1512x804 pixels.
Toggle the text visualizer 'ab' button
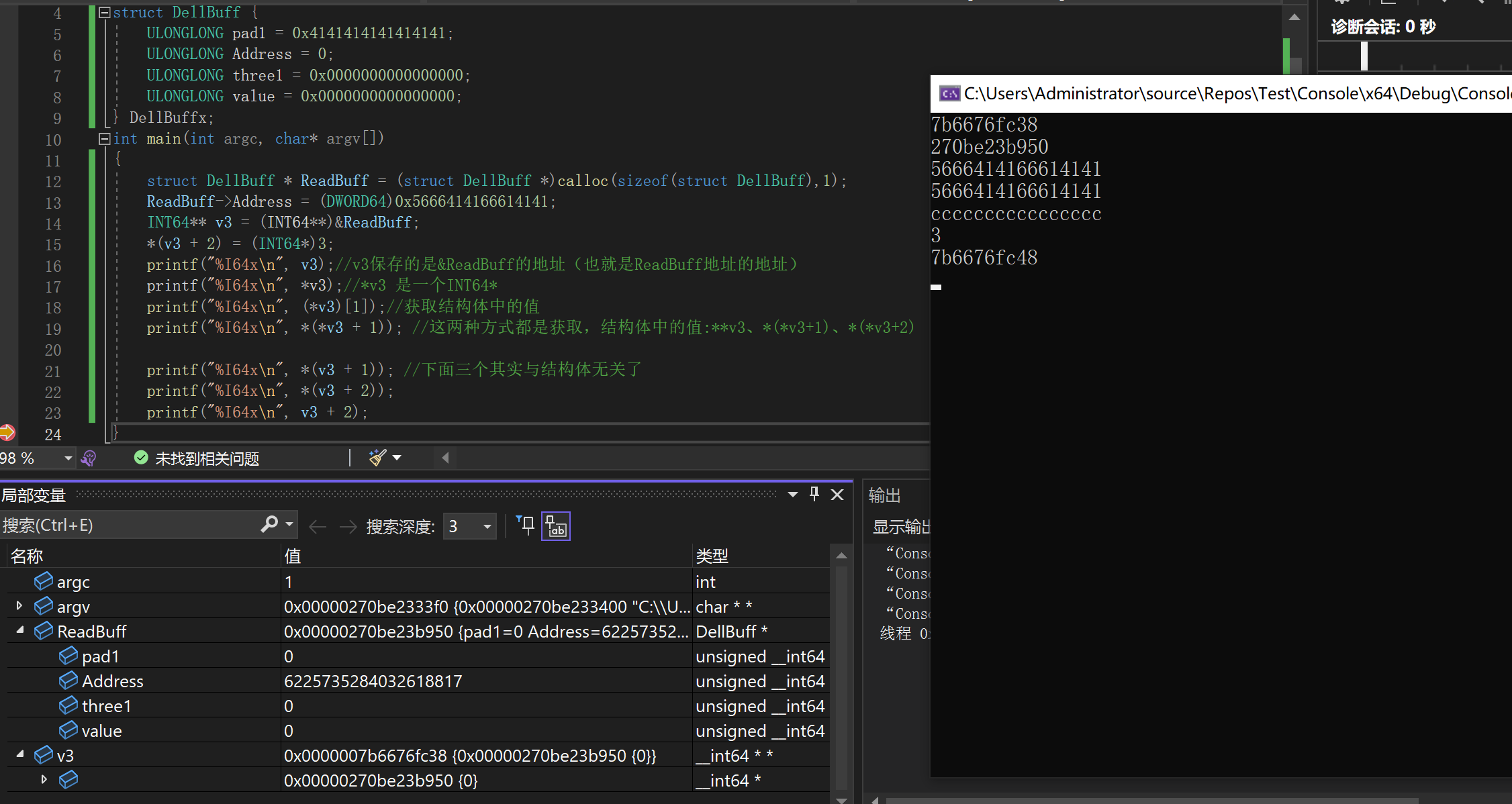point(556,526)
